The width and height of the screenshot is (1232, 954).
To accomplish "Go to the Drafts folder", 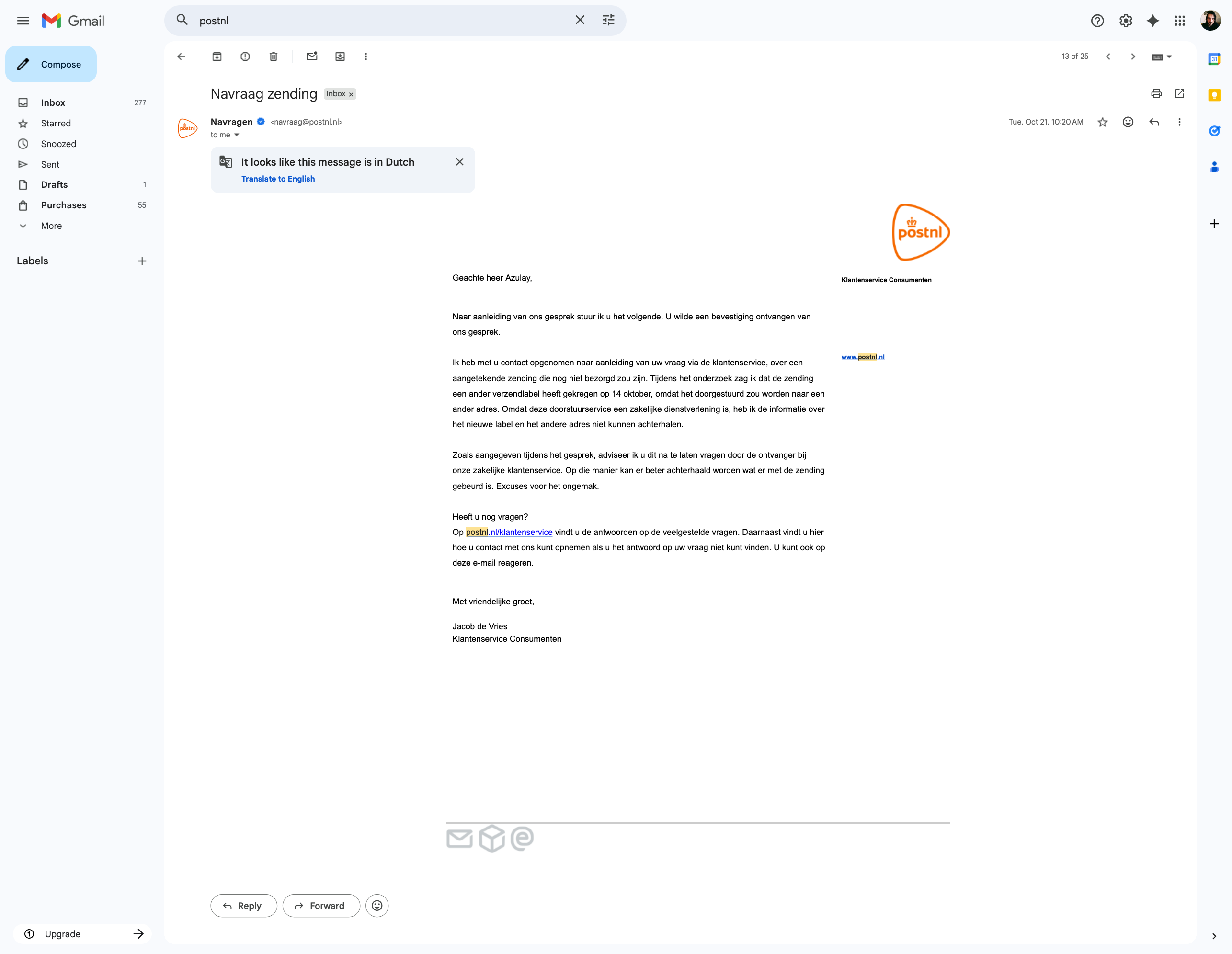I will click(x=54, y=184).
